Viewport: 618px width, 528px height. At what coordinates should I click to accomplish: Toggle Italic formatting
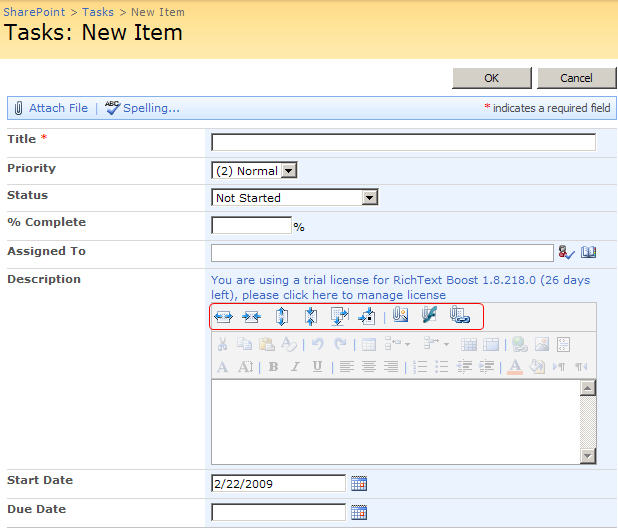[295, 367]
